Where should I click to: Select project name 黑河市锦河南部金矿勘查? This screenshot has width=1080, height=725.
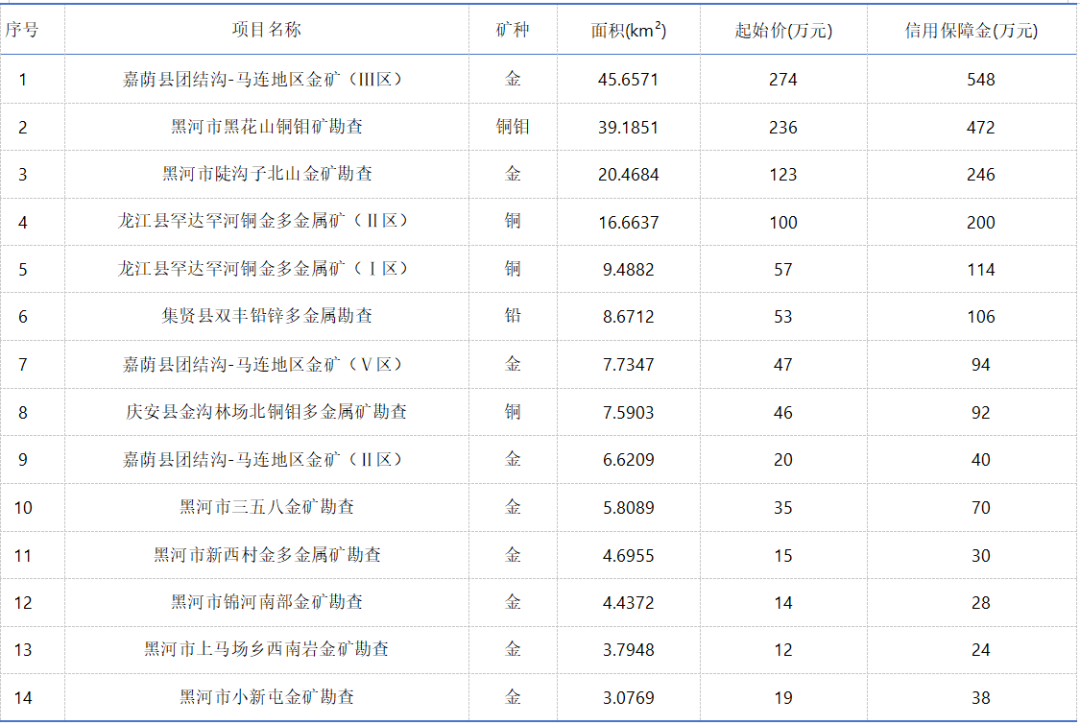pos(267,602)
